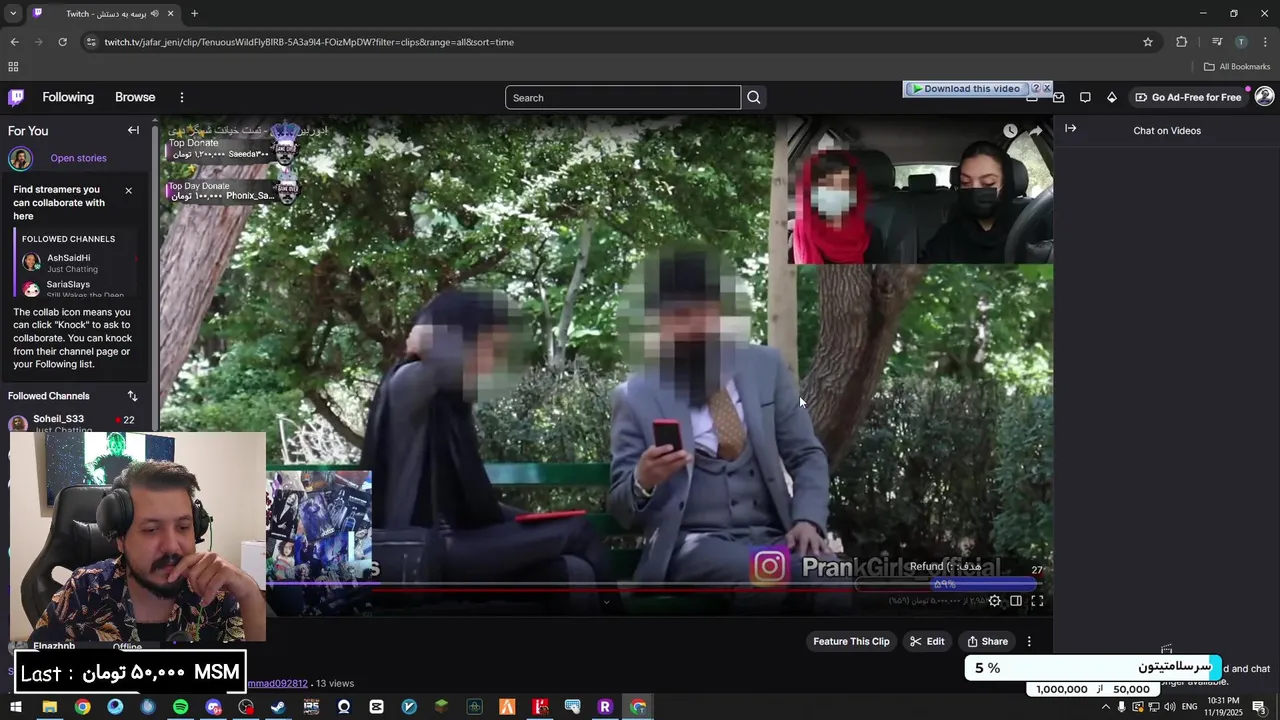The width and height of the screenshot is (1280, 720).
Task: Click Go Ad-Free for Free
Action: click(x=1188, y=97)
